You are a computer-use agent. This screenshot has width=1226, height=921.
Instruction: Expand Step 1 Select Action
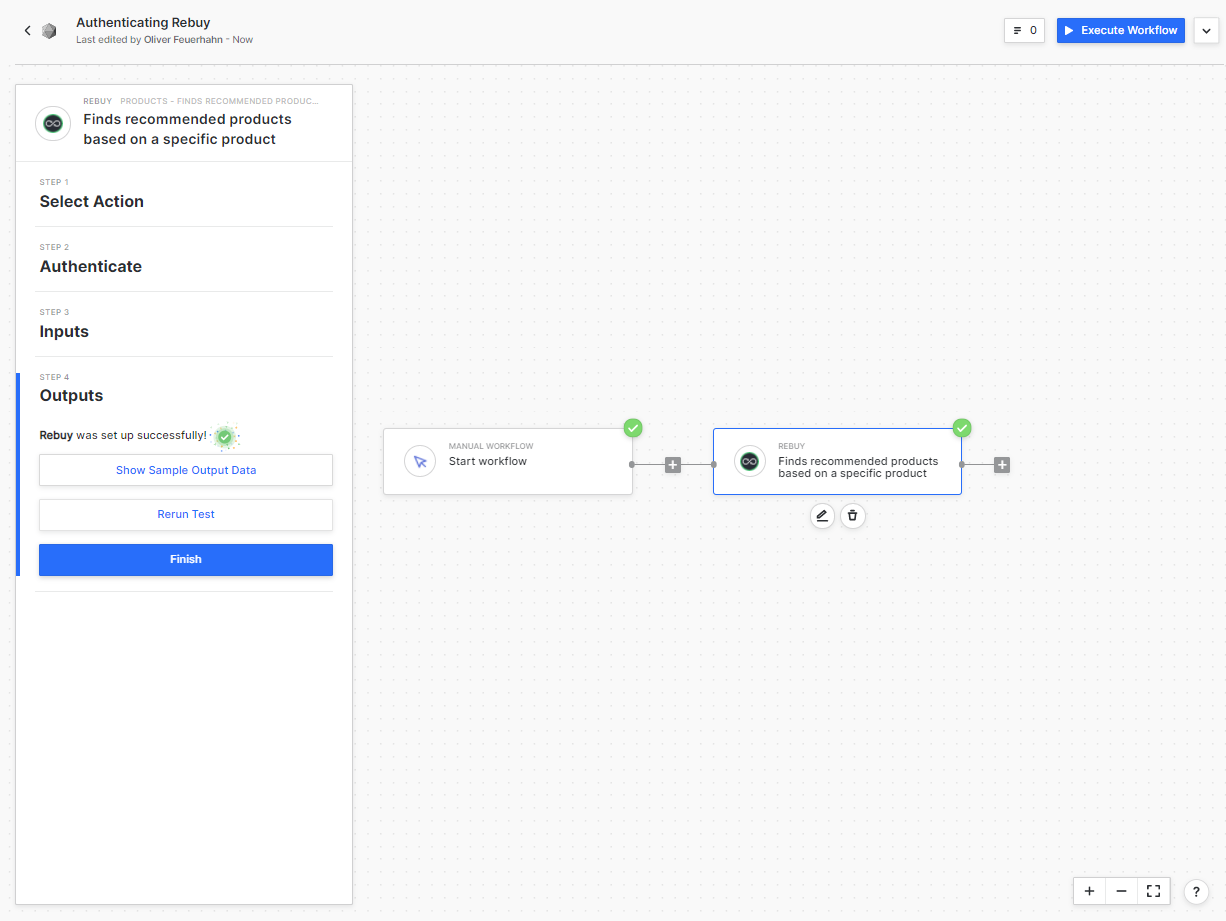pyautogui.click(x=185, y=194)
